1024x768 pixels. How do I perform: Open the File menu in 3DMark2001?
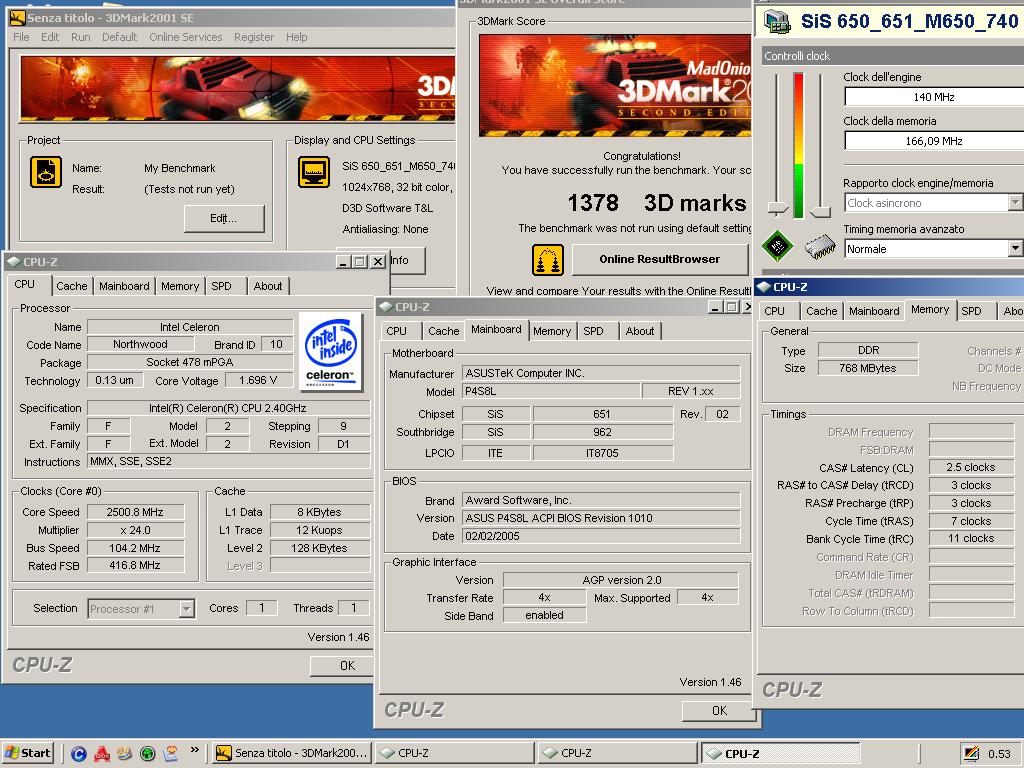click(21, 37)
